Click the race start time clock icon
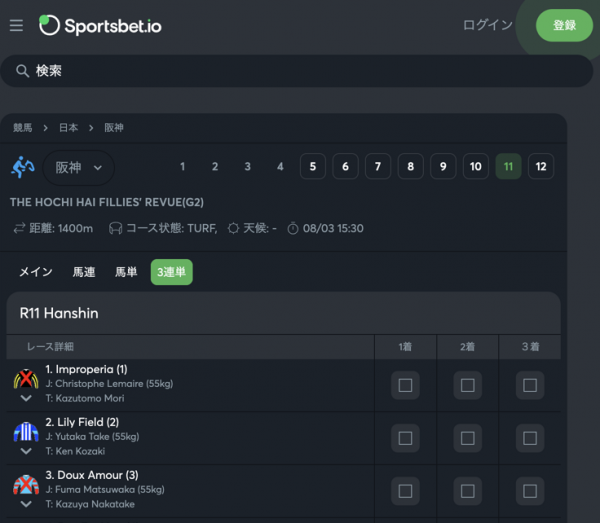 point(293,228)
